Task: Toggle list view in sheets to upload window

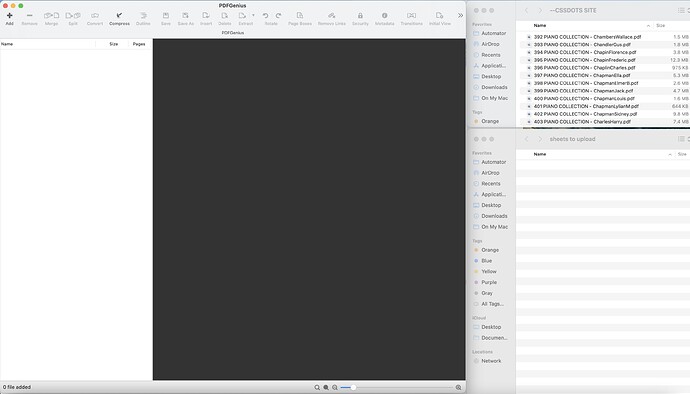Action: click(681, 139)
